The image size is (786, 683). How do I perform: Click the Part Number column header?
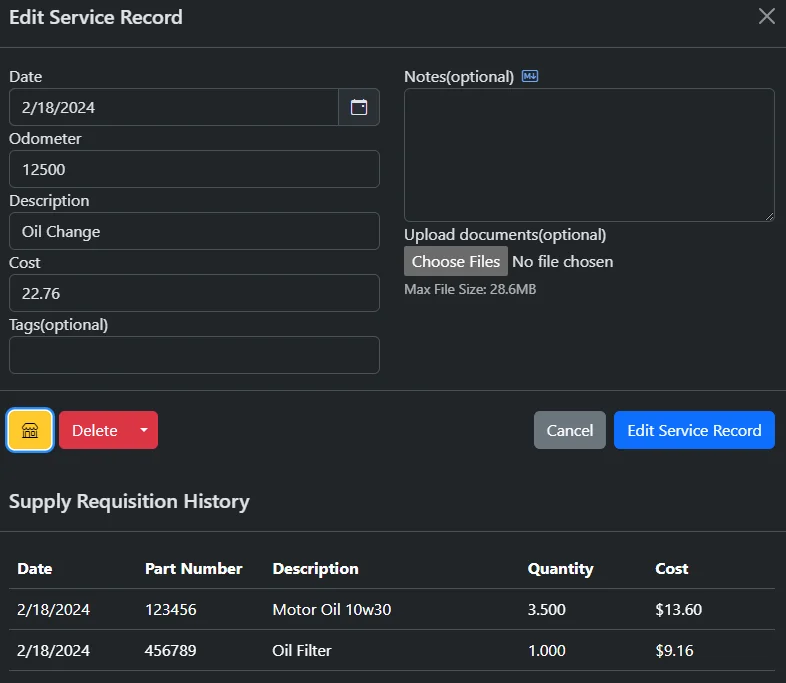(193, 568)
